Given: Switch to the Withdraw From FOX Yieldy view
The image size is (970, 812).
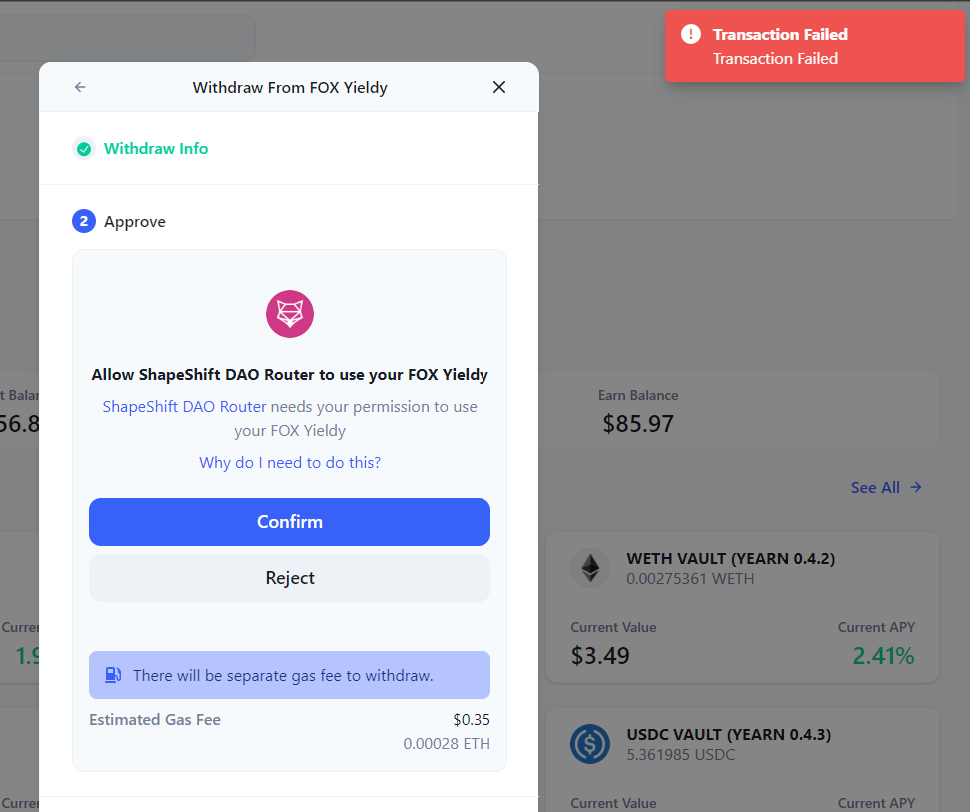Looking at the screenshot, I should click(290, 87).
